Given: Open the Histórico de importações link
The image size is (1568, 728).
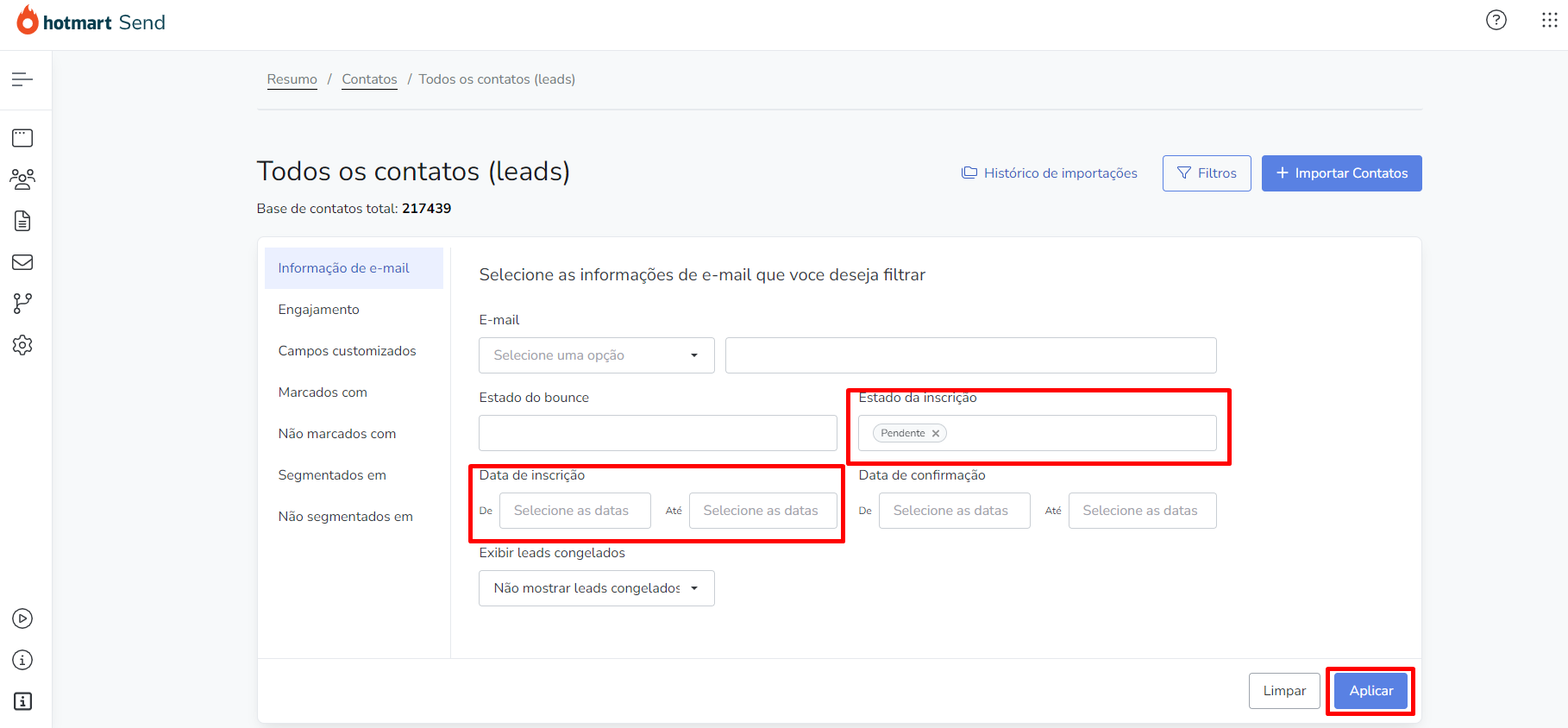Looking at the screenshot, I should 1050,173.
